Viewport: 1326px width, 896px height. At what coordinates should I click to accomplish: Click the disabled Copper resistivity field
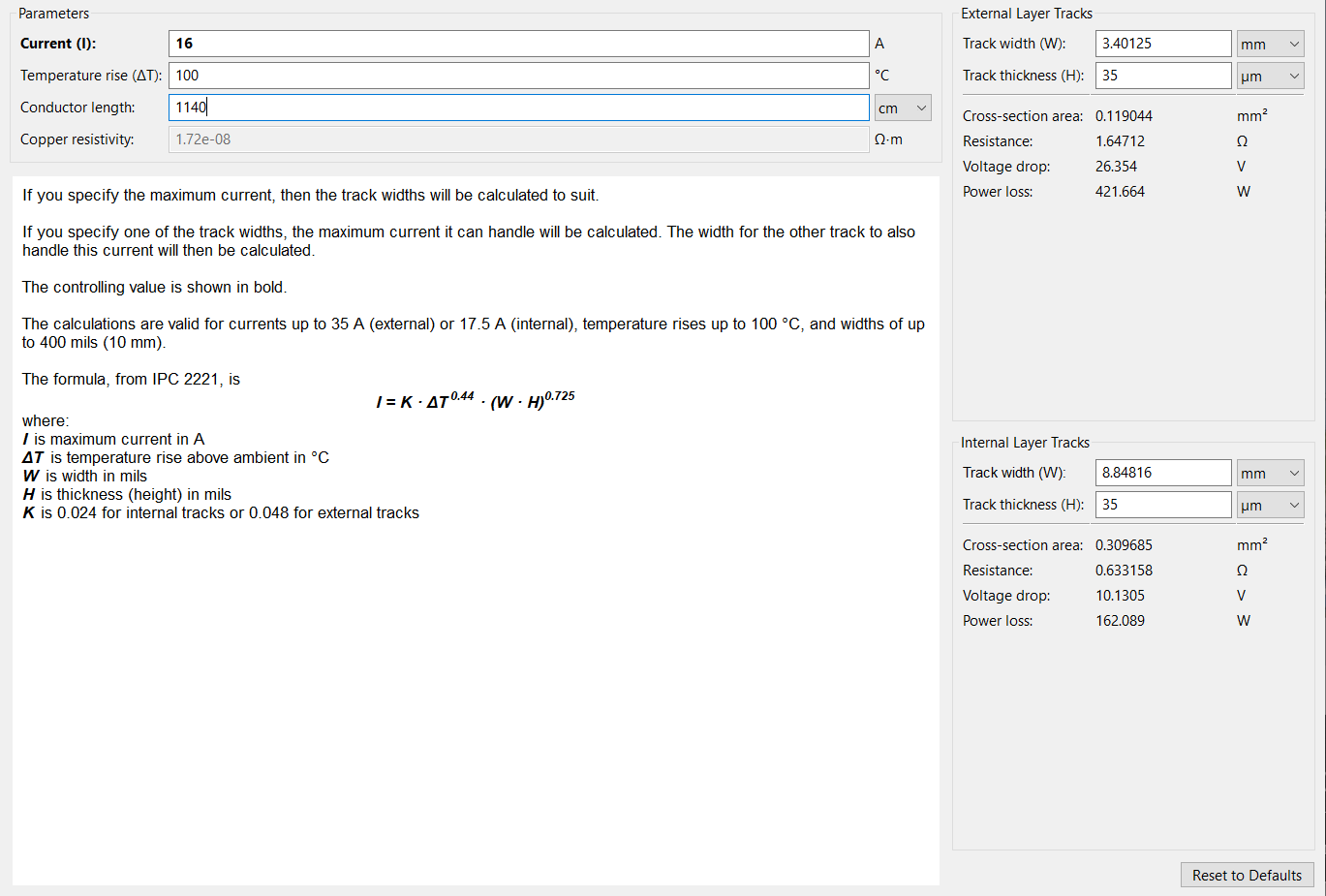[x=518, y=139]
